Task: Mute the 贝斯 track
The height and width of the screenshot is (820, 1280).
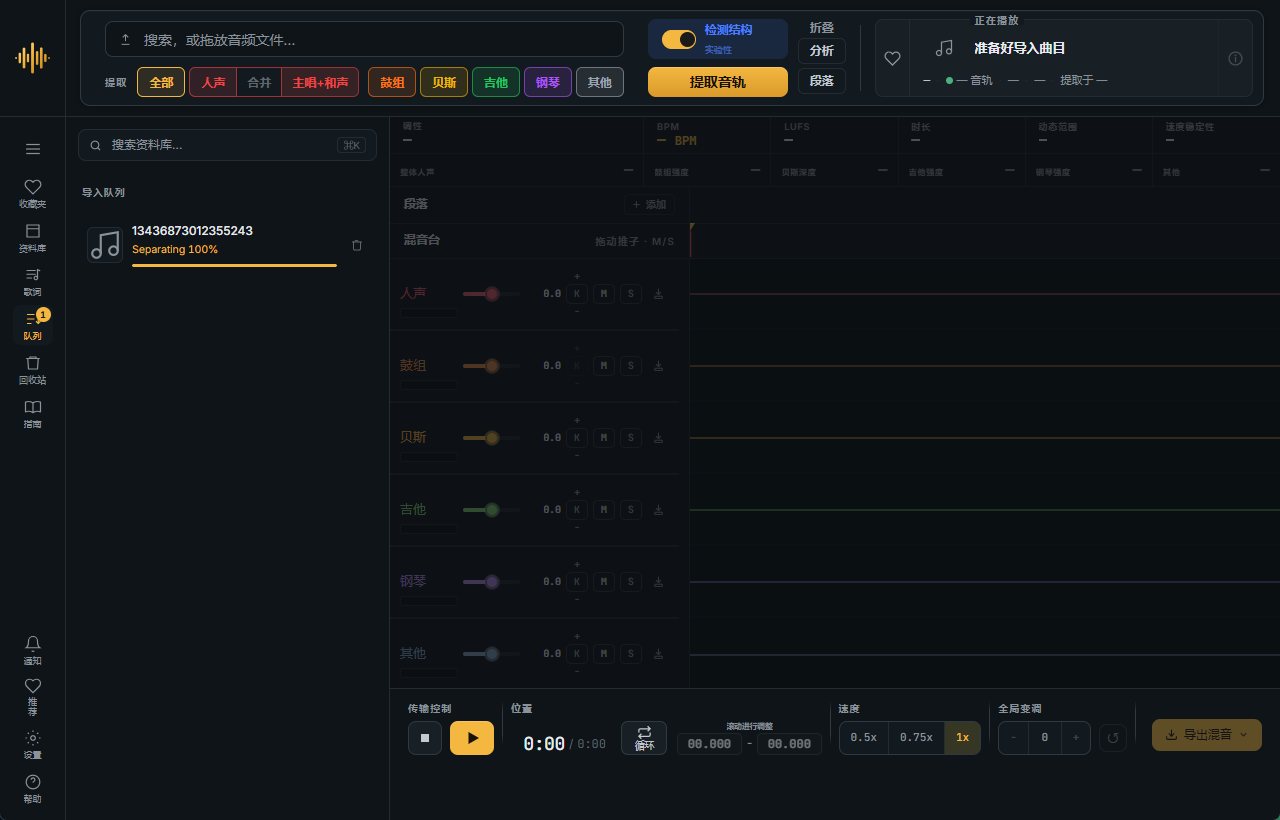Action: point(604,438)
